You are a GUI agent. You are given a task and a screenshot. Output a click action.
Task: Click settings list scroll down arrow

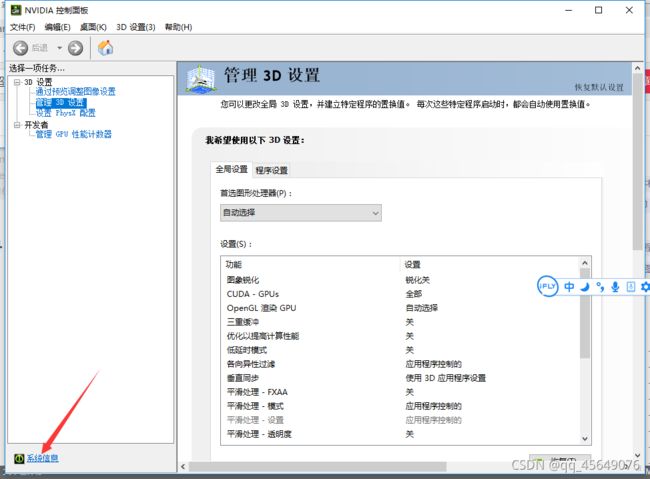coord(585,439)
